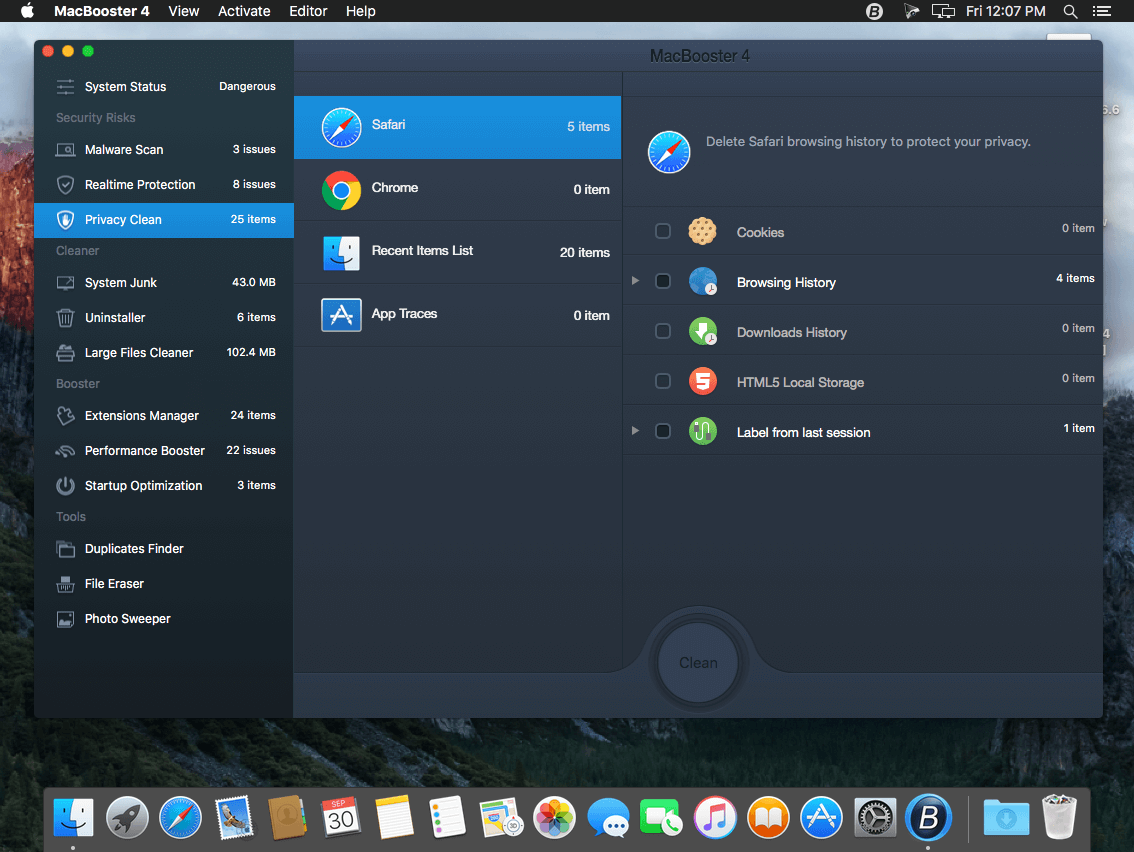Click the Finder face icon for Recent Items
Viewport: 1134px width, 852px height.
point(341,253)
